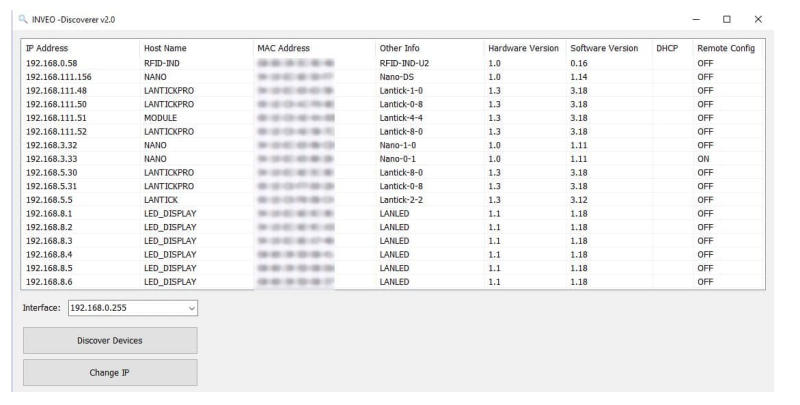The width and height of the screenshot is (800, 405).
Task: Click the Lantick-2-2 info cell
Action: click(x=401, y=200)
